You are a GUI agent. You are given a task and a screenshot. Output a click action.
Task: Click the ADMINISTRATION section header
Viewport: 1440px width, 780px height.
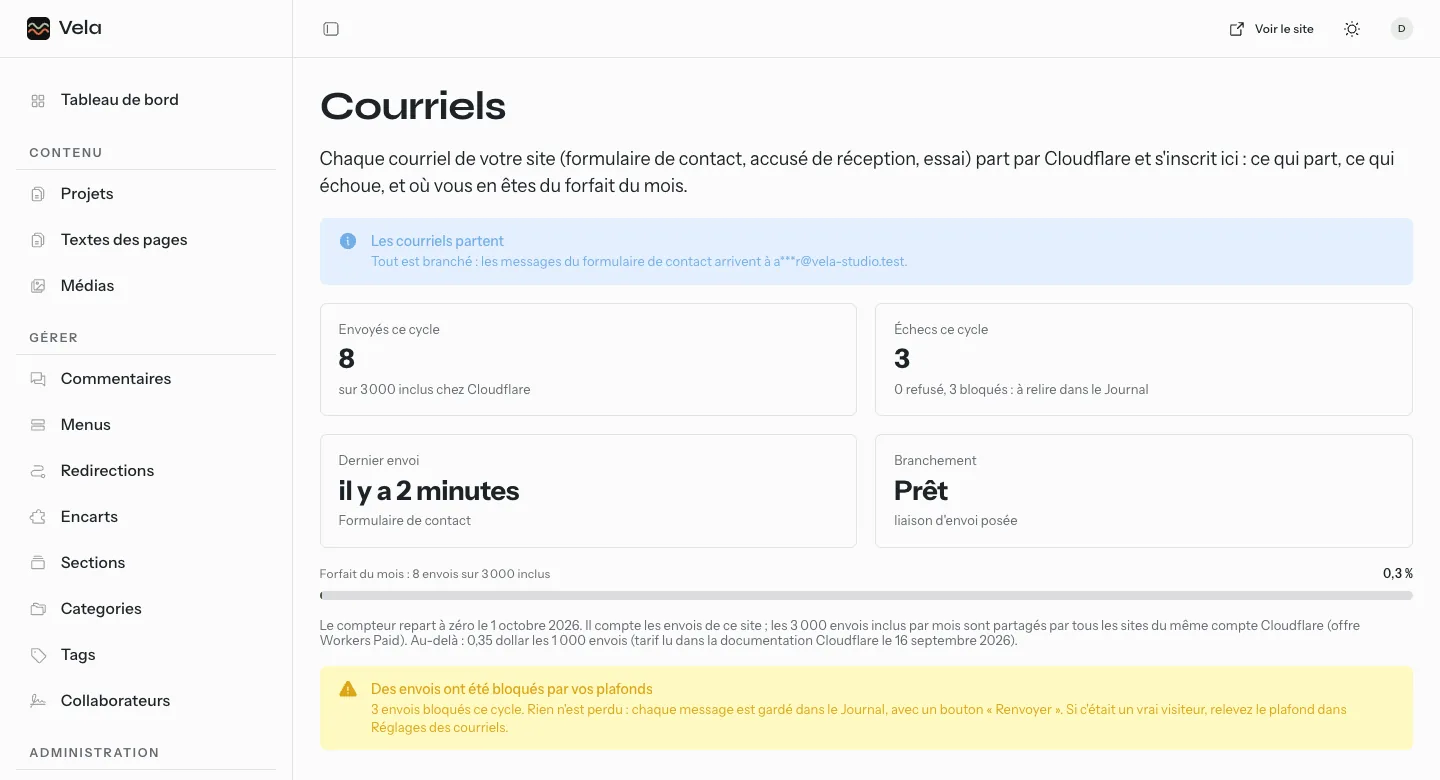pyautogui.click(x=94, y=752)
